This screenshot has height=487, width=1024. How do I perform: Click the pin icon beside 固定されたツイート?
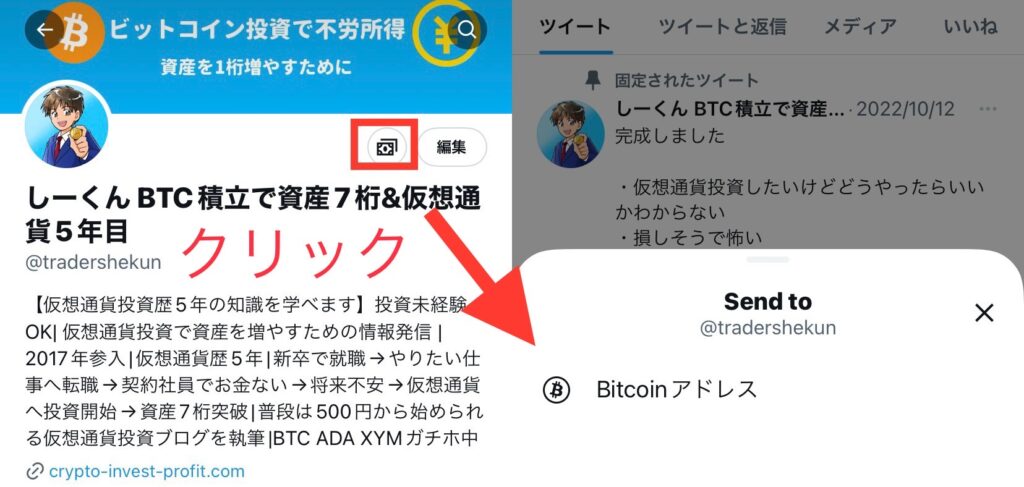tap(593, 81)
